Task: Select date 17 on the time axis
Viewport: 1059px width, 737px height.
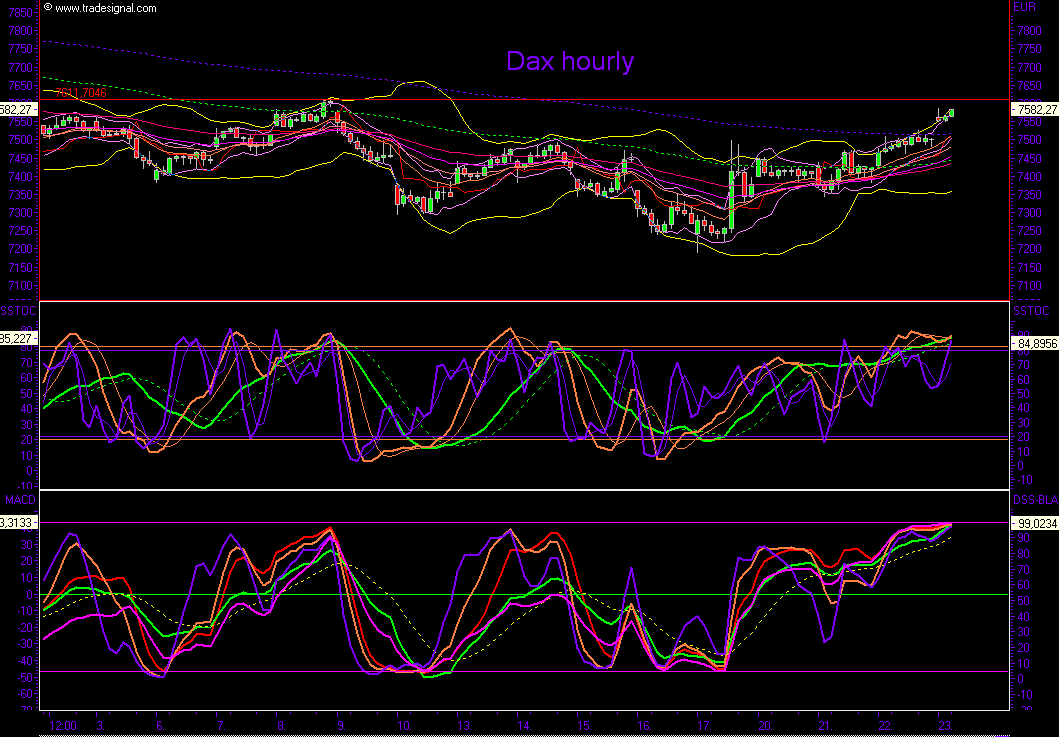Action: coord(703,724)
